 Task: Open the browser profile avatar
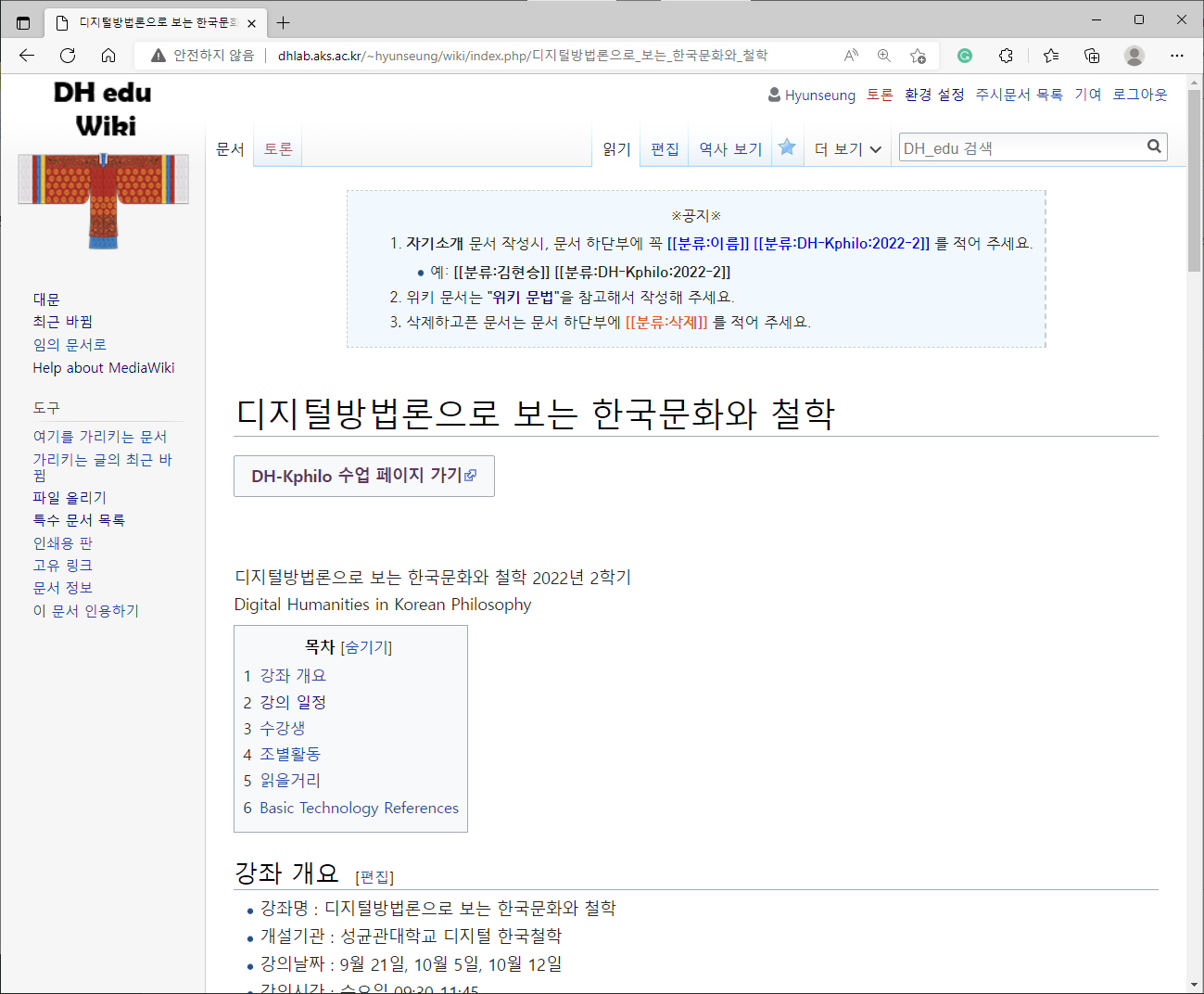coord(1134,56)
